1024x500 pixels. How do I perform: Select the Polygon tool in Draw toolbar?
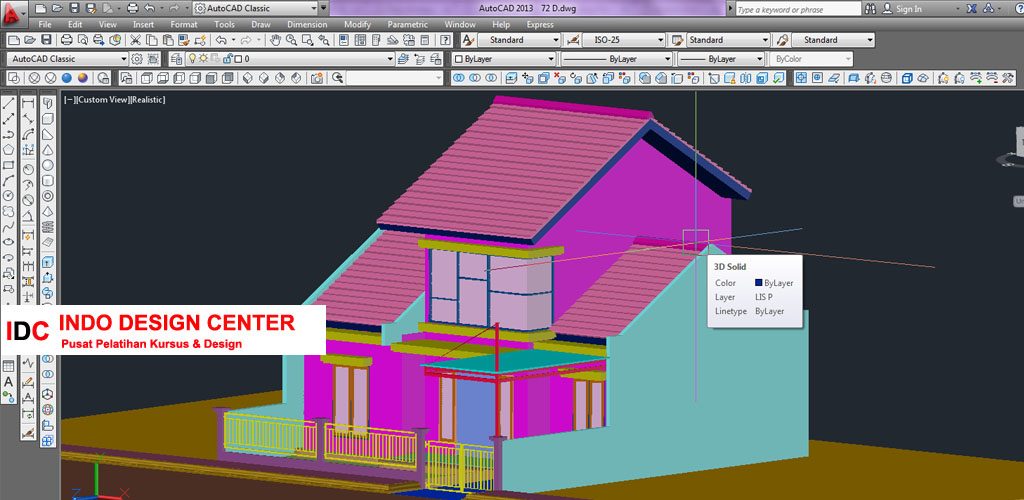pos(8,149)
